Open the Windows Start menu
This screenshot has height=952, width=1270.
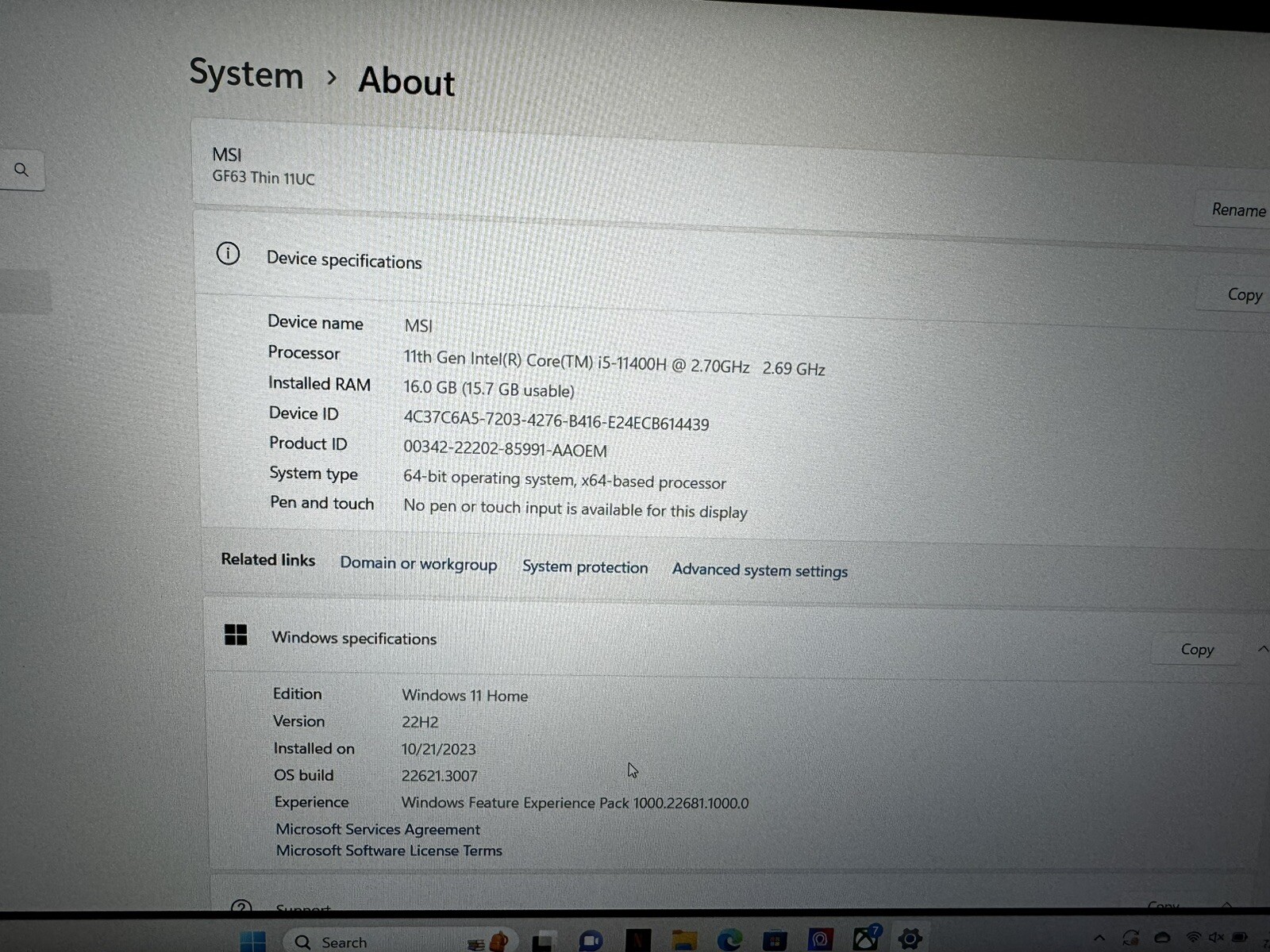[x=252, y=942]
